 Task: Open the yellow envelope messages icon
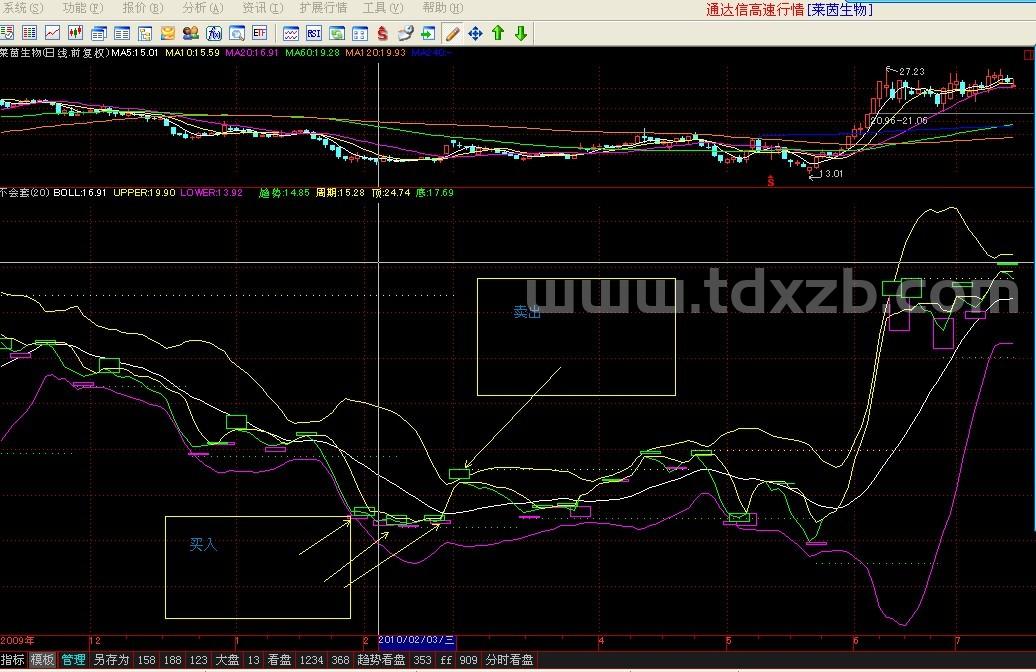click(168, 32)
